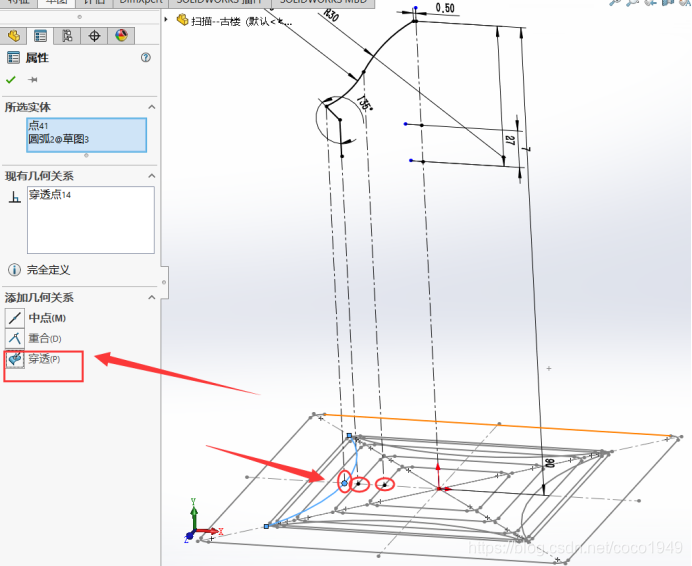
Task: Open the ConfigurationManager tab
Action: (67, 36)
